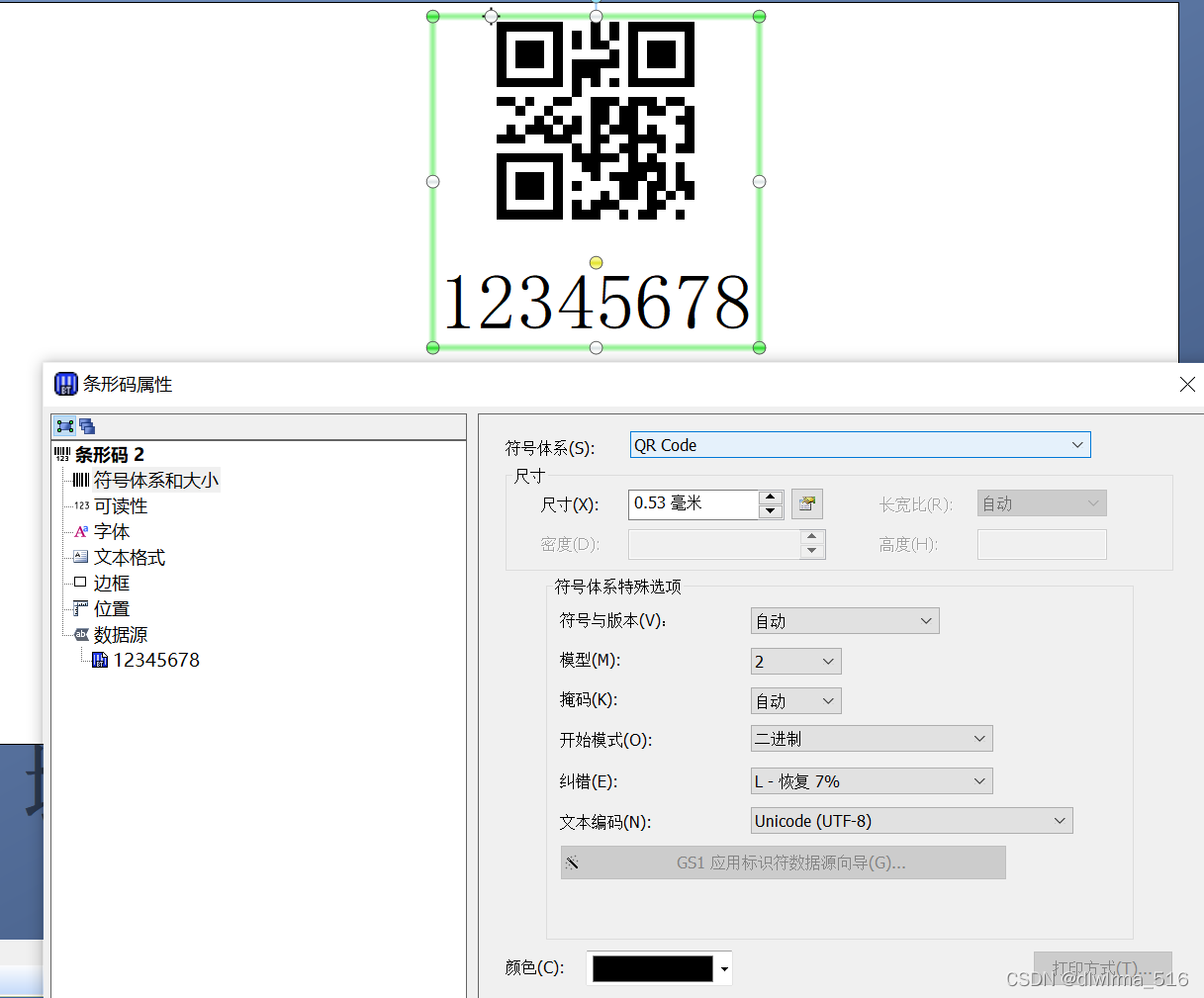
Task: Click the text box icon beside 文本格式
Action: [81, 558]
